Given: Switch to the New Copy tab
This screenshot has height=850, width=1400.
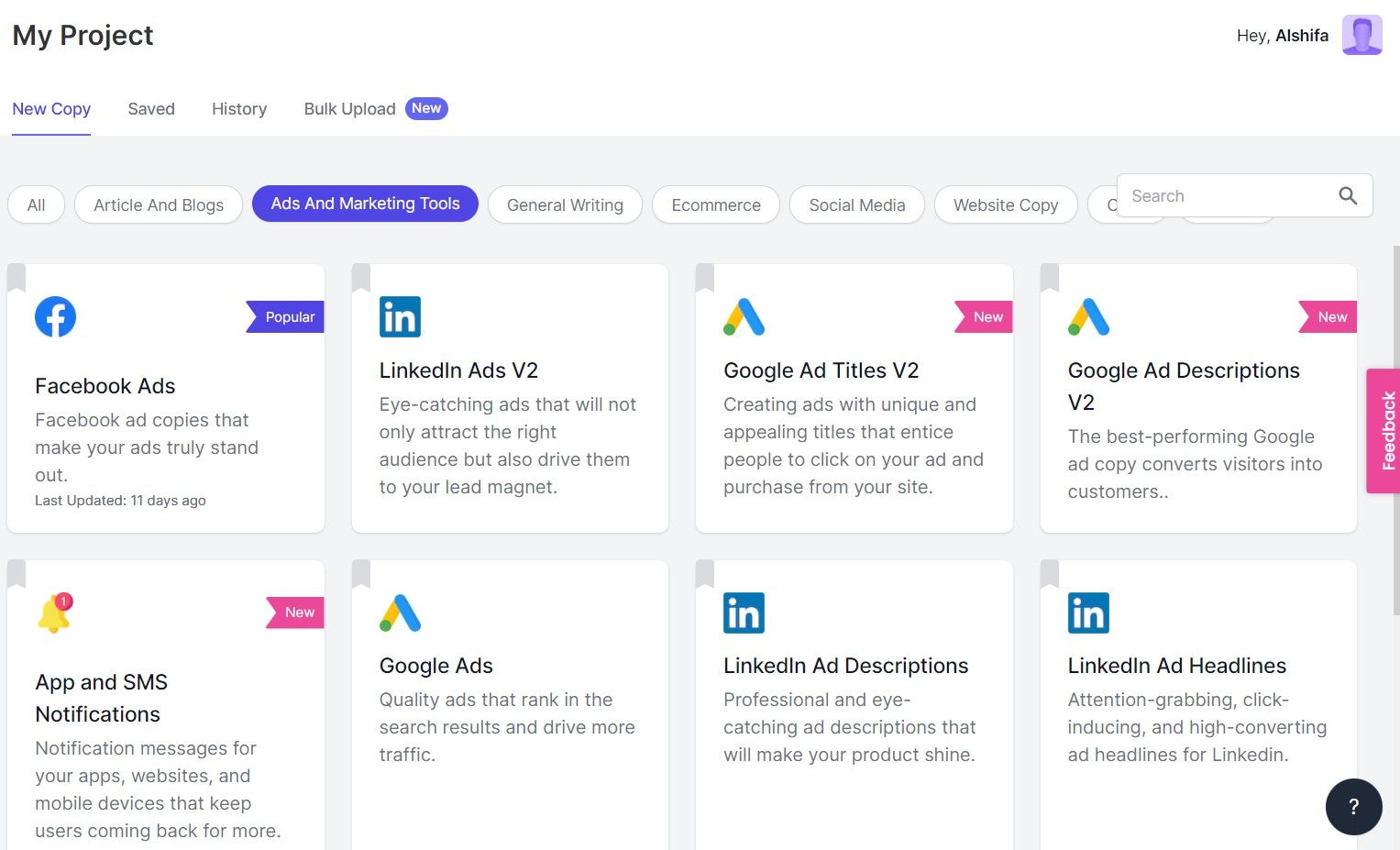Looking at the screenshot, I should tap(51, 109).
